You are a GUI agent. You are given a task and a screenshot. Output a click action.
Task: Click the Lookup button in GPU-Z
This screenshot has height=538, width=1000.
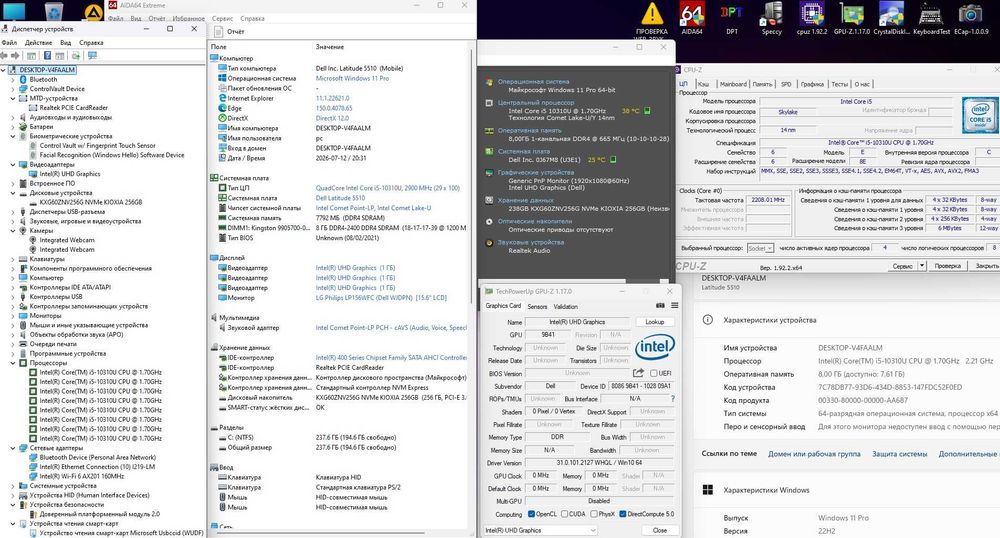point(654,322)
